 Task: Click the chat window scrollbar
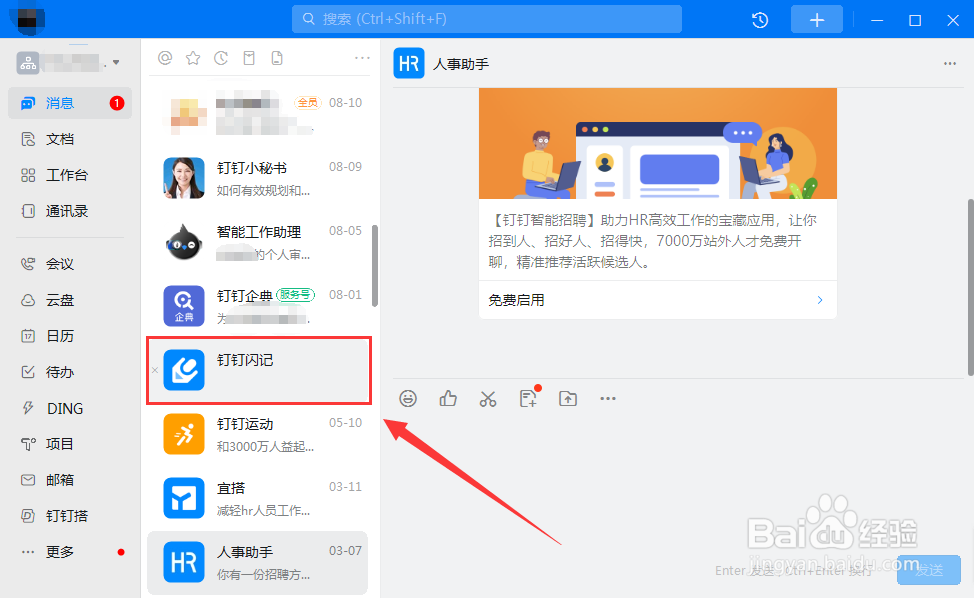coord(970,287)
